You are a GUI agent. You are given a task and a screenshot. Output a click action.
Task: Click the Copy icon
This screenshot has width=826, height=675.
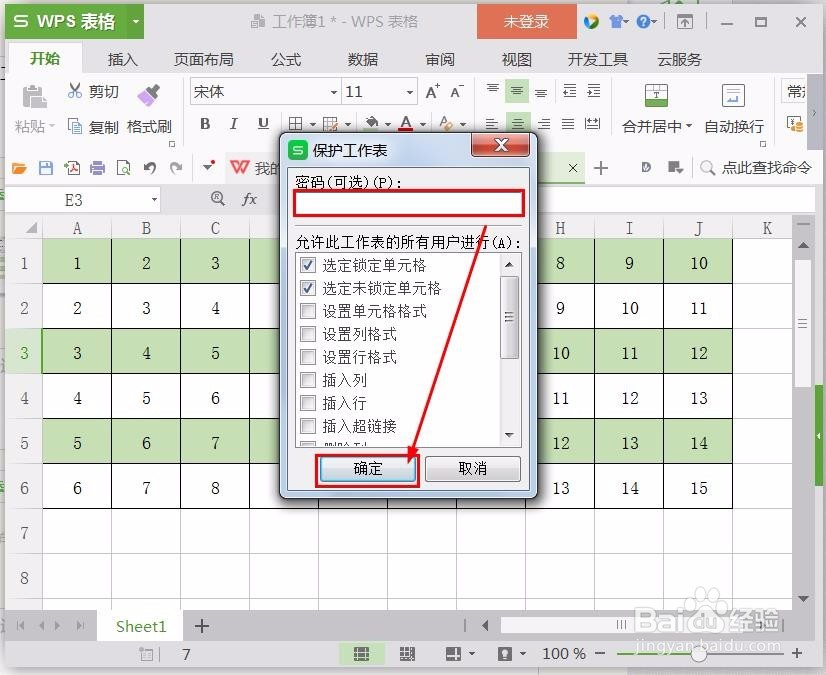point(75,126)
